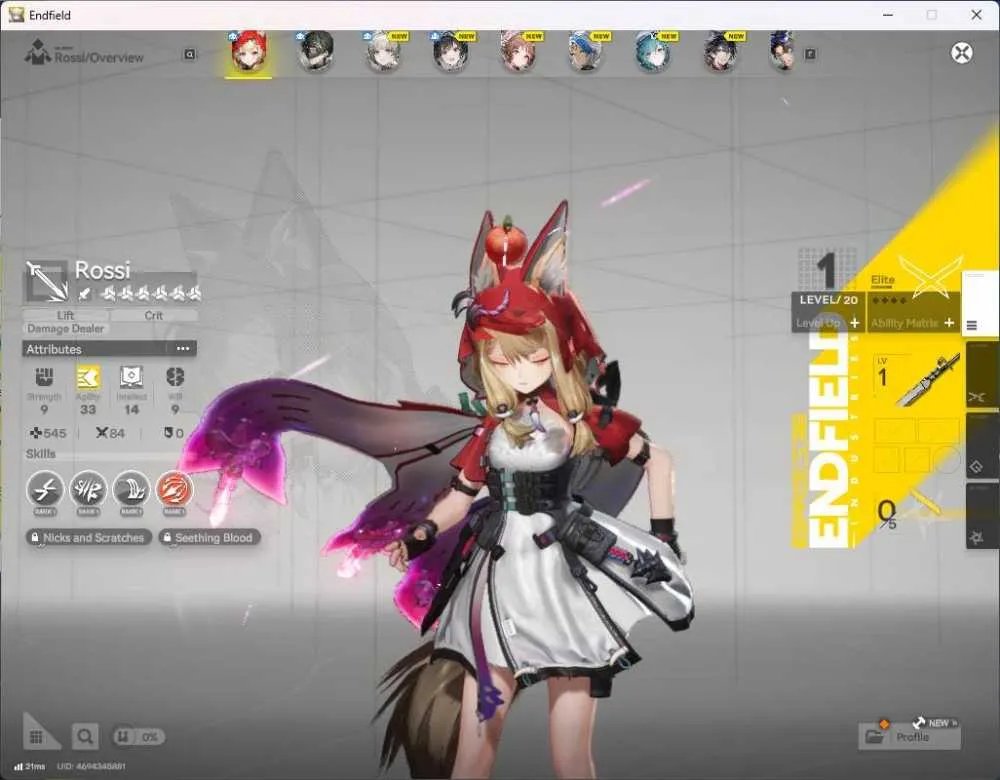Click the Crit tag under Rossi
1000x780 pixels.
pos(154,315)
